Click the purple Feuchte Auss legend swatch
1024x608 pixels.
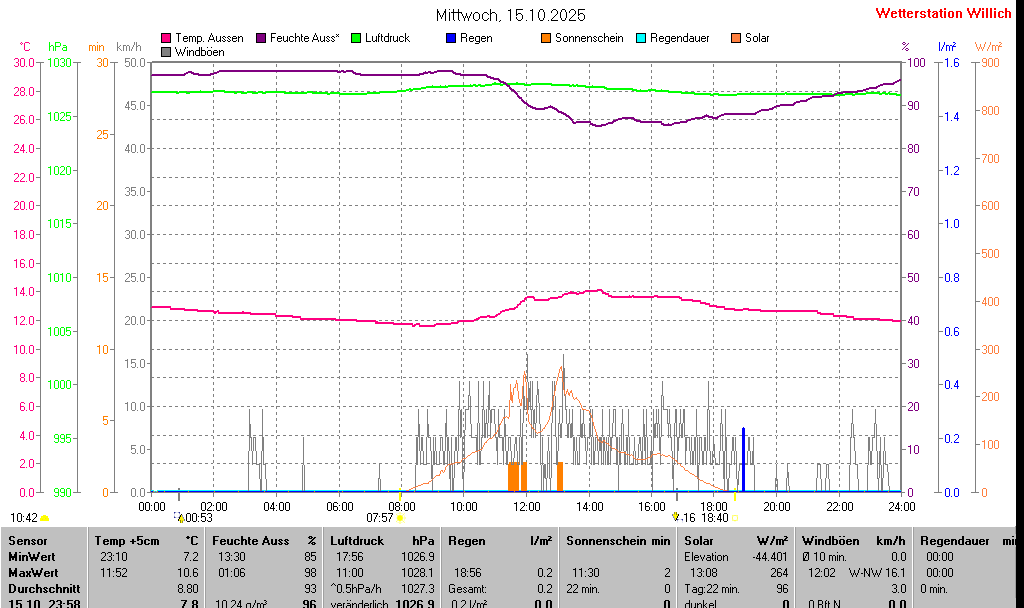(x=262, y=38)
